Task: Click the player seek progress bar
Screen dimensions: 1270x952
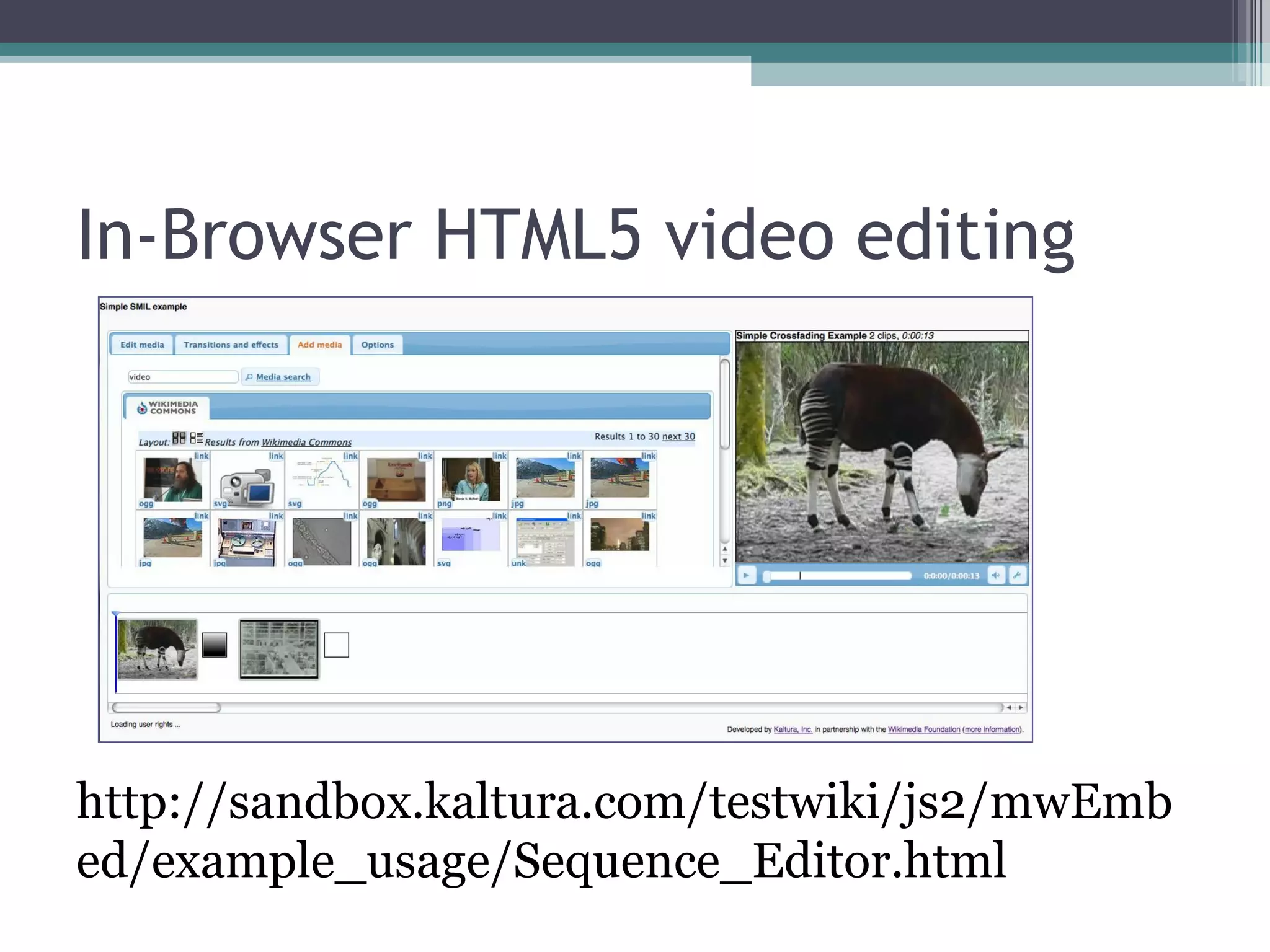Action: pyautogui.click(x=838, y=576)
